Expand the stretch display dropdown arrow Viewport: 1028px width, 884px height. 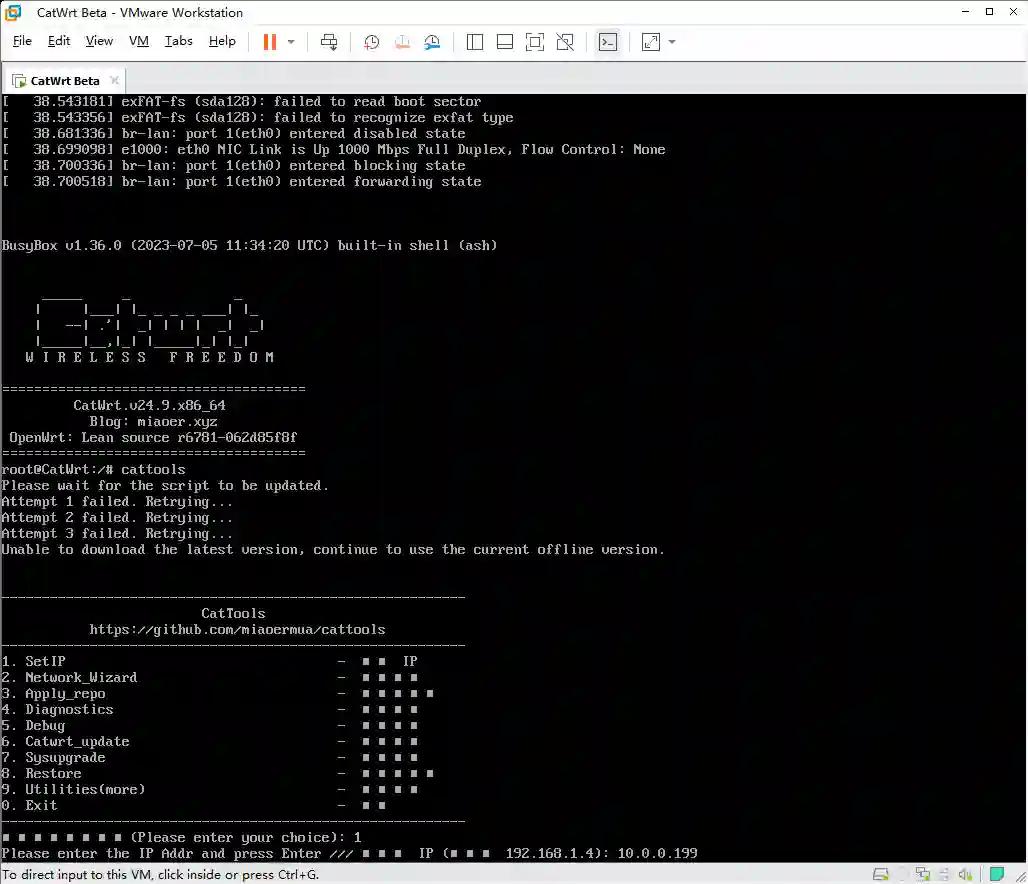pyautogui.click(x=672, y=42)
